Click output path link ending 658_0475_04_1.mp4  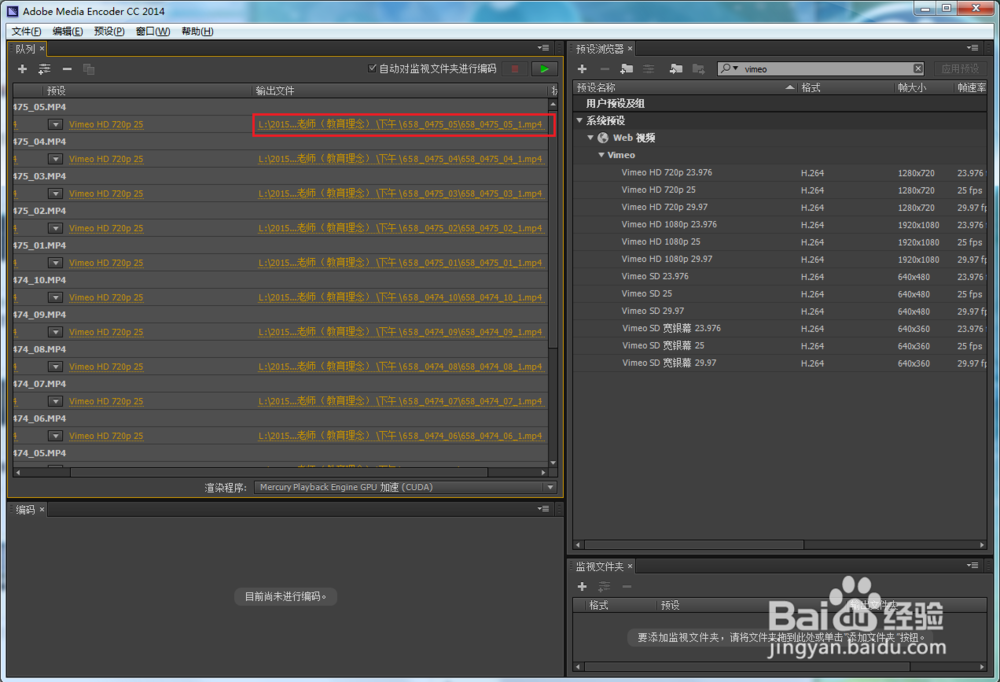401,159
